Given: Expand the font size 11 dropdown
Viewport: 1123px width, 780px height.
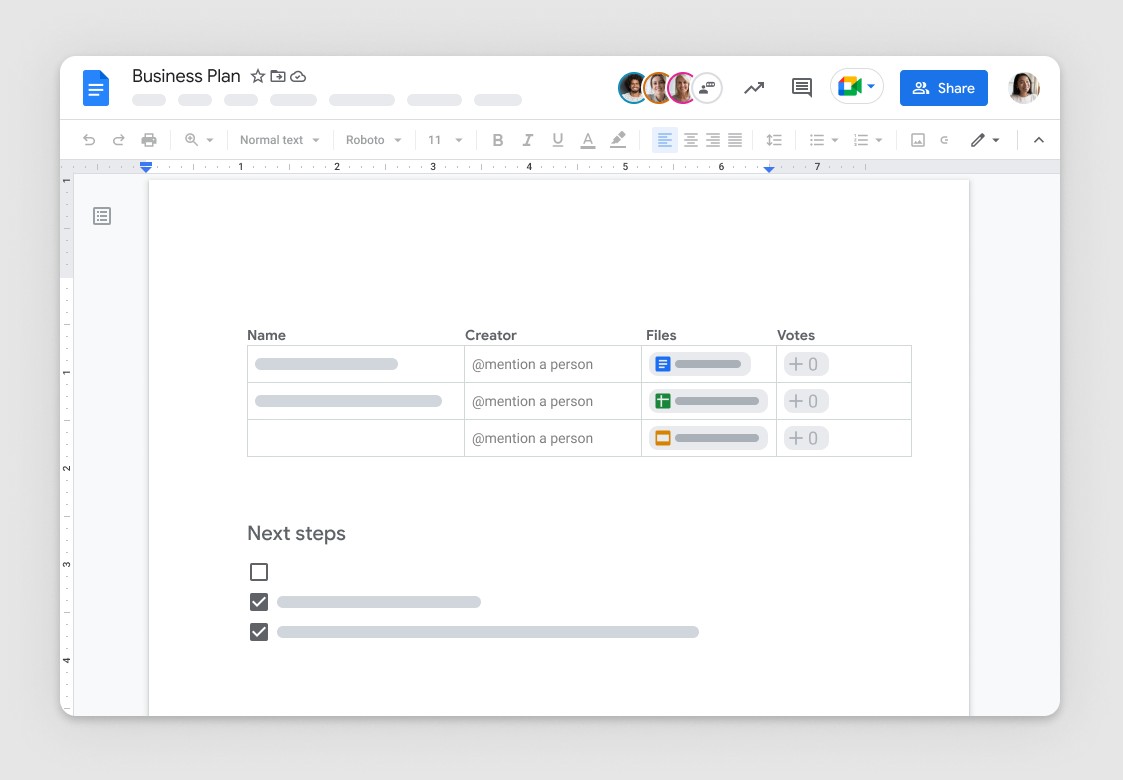Looking at the screenshot, I should click(x=445, y=140).
